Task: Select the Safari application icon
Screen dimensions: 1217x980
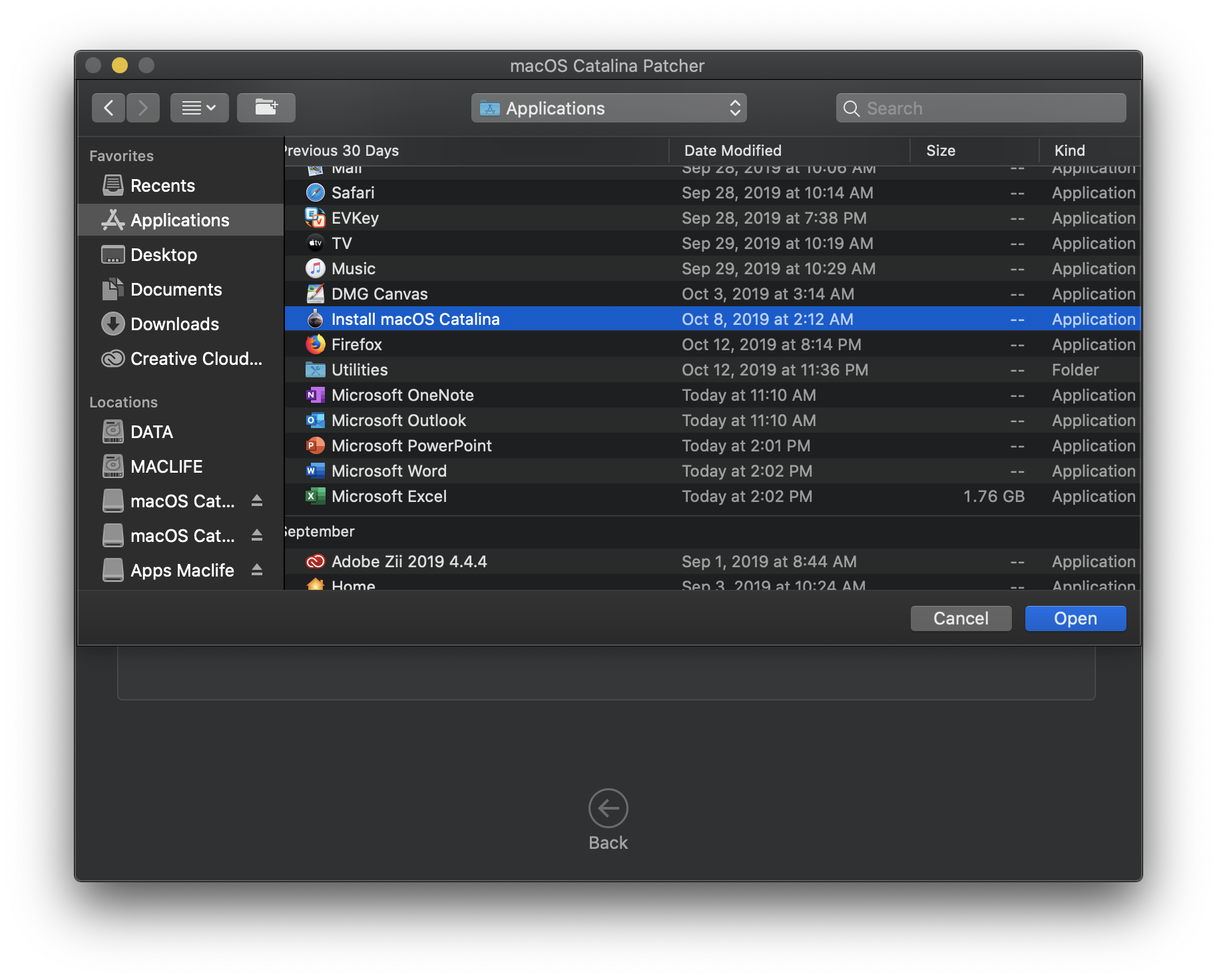Action: (316, 192)
